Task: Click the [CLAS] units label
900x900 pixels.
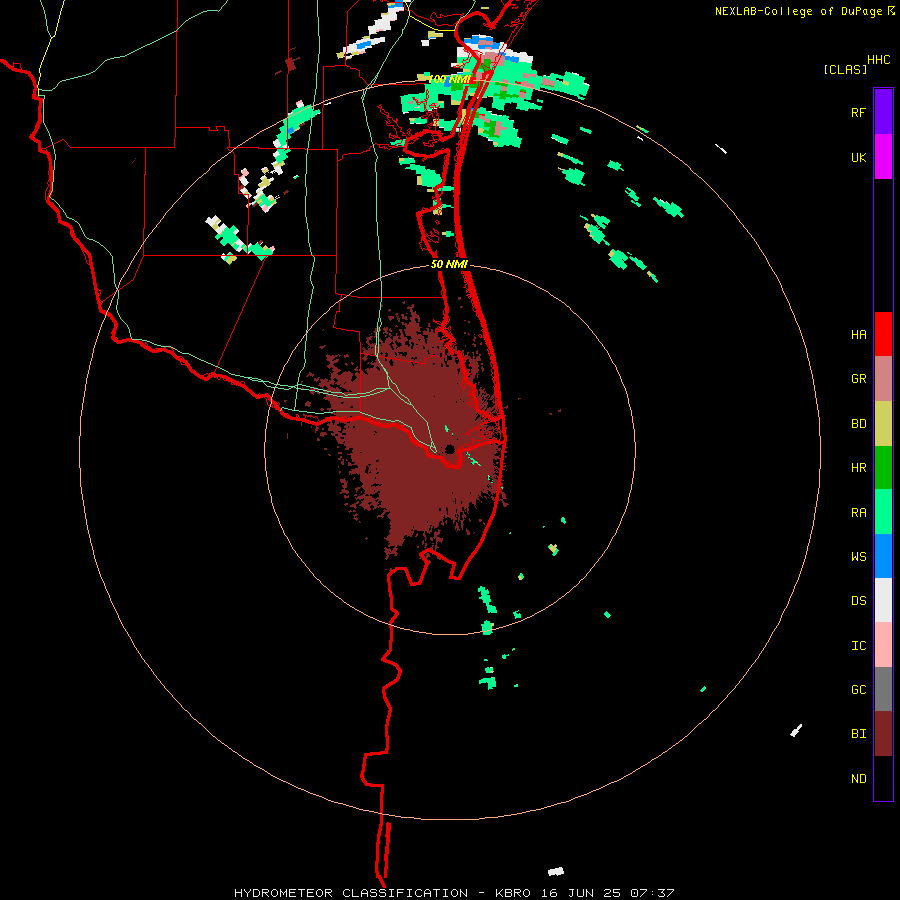Action: 845,69
